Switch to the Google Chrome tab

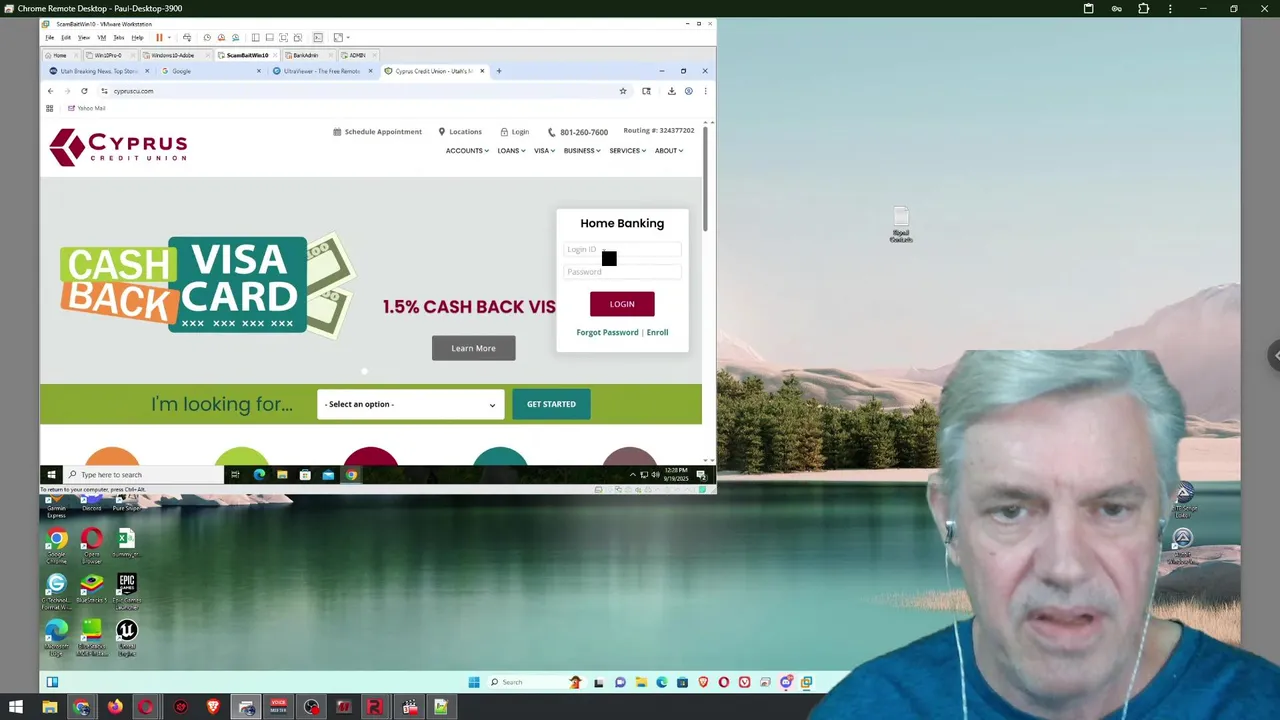click(x=210, y=71)
